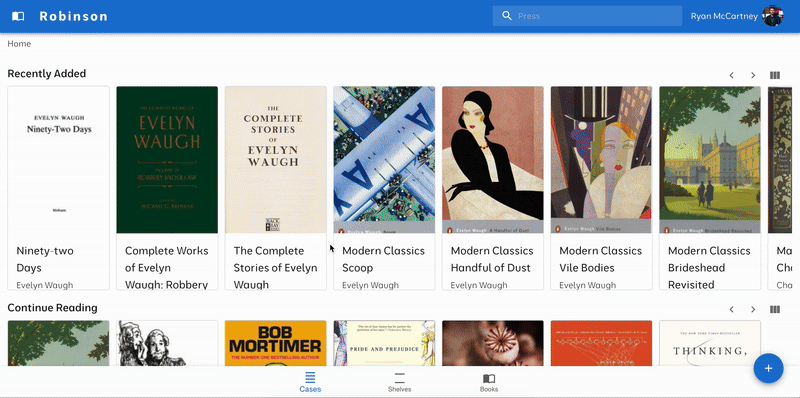Click 'Modern Classics Scoop' title
The width and height of the screenshot is (800, 398).
coord(383,259)
